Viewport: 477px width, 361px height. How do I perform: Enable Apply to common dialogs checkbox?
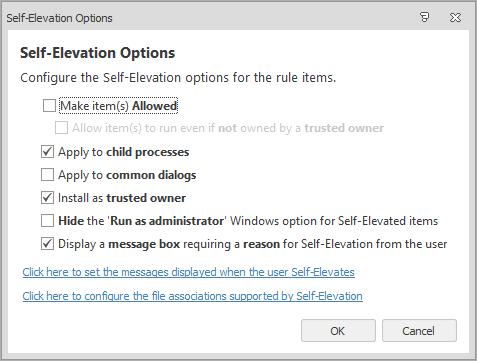[47, 175]
